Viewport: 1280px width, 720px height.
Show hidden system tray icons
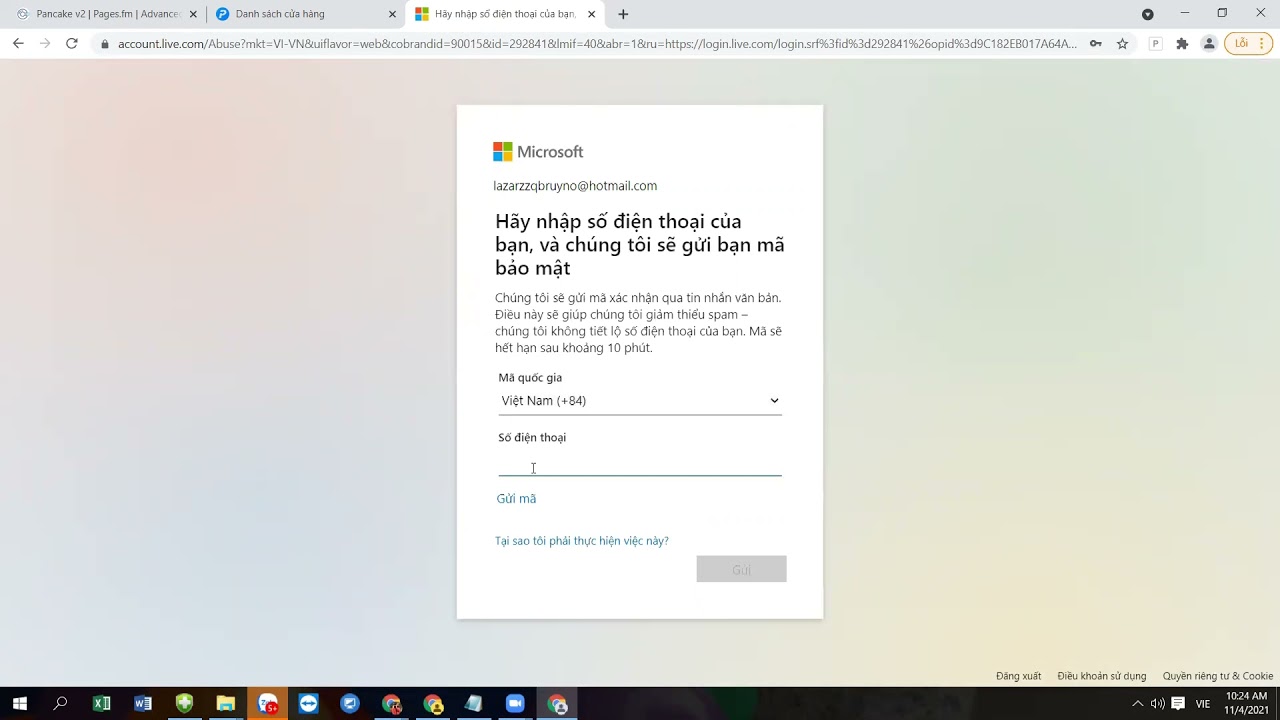point(1137,704)
